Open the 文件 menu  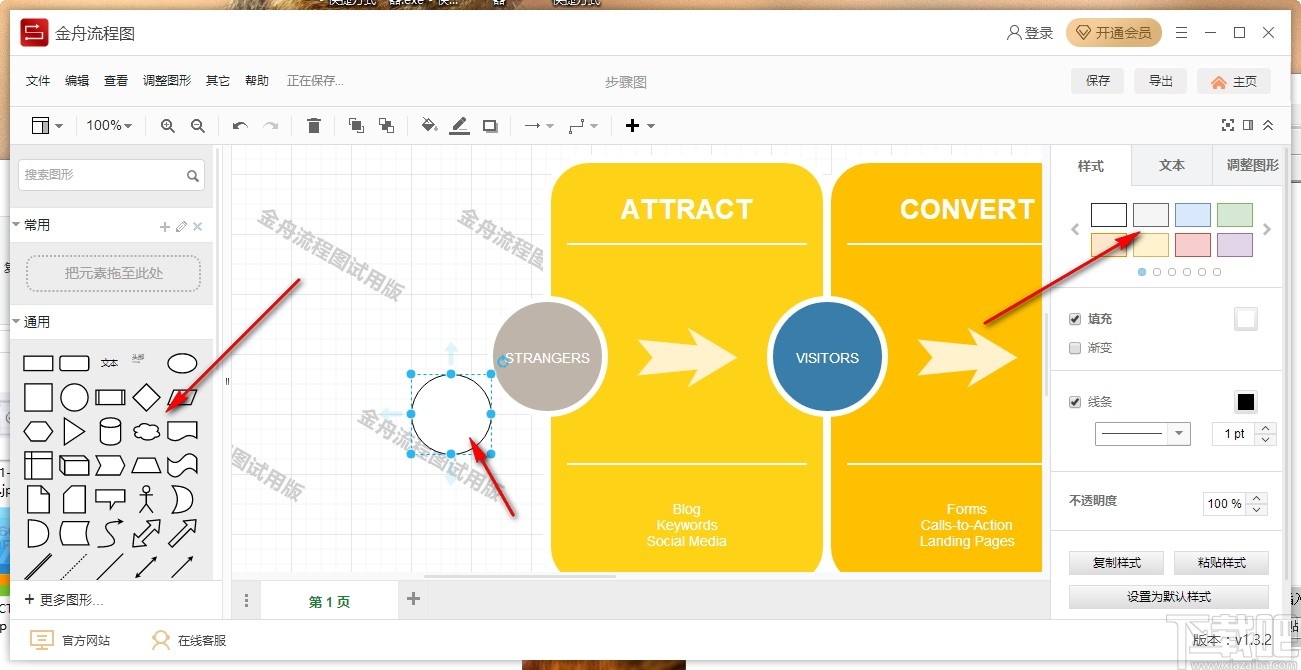38,81
